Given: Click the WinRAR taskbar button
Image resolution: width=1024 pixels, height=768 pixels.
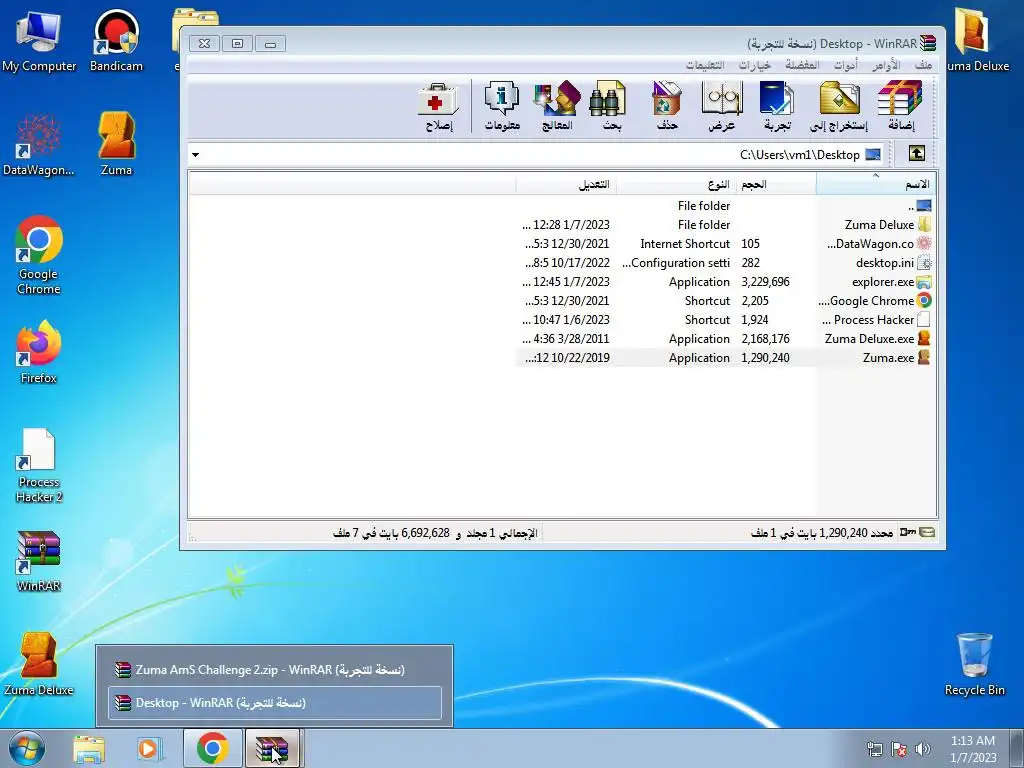Looking at the screenshot, I should (x=272, y=748).
